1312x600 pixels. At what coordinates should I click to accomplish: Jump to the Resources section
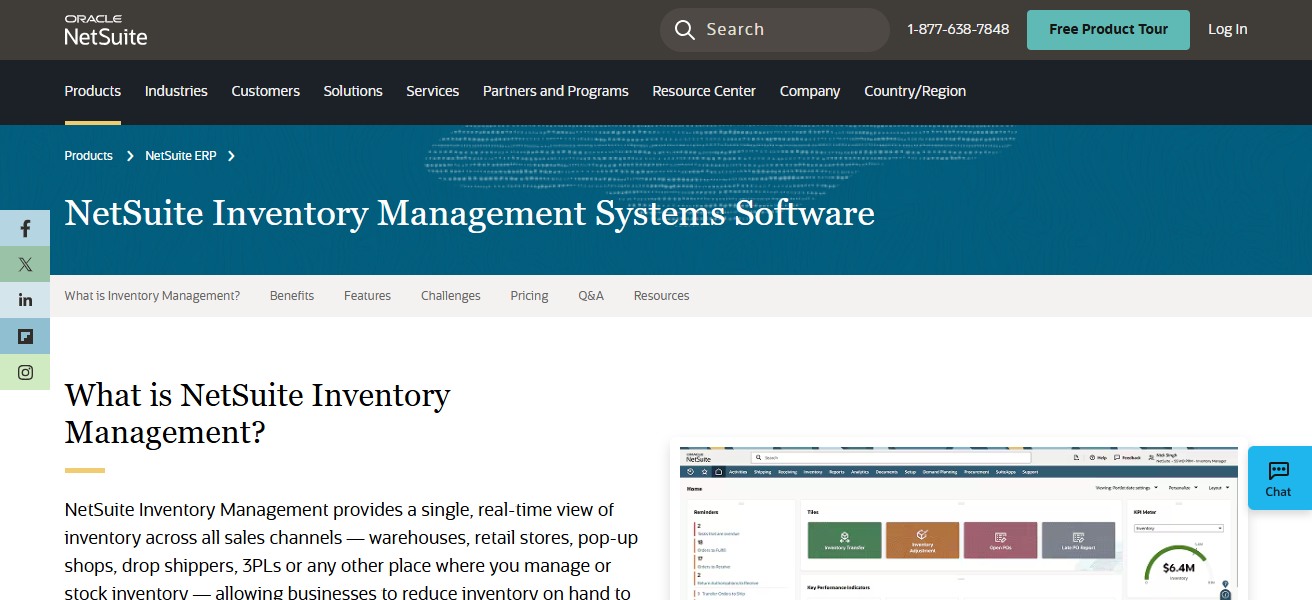[x=662, y=296]
